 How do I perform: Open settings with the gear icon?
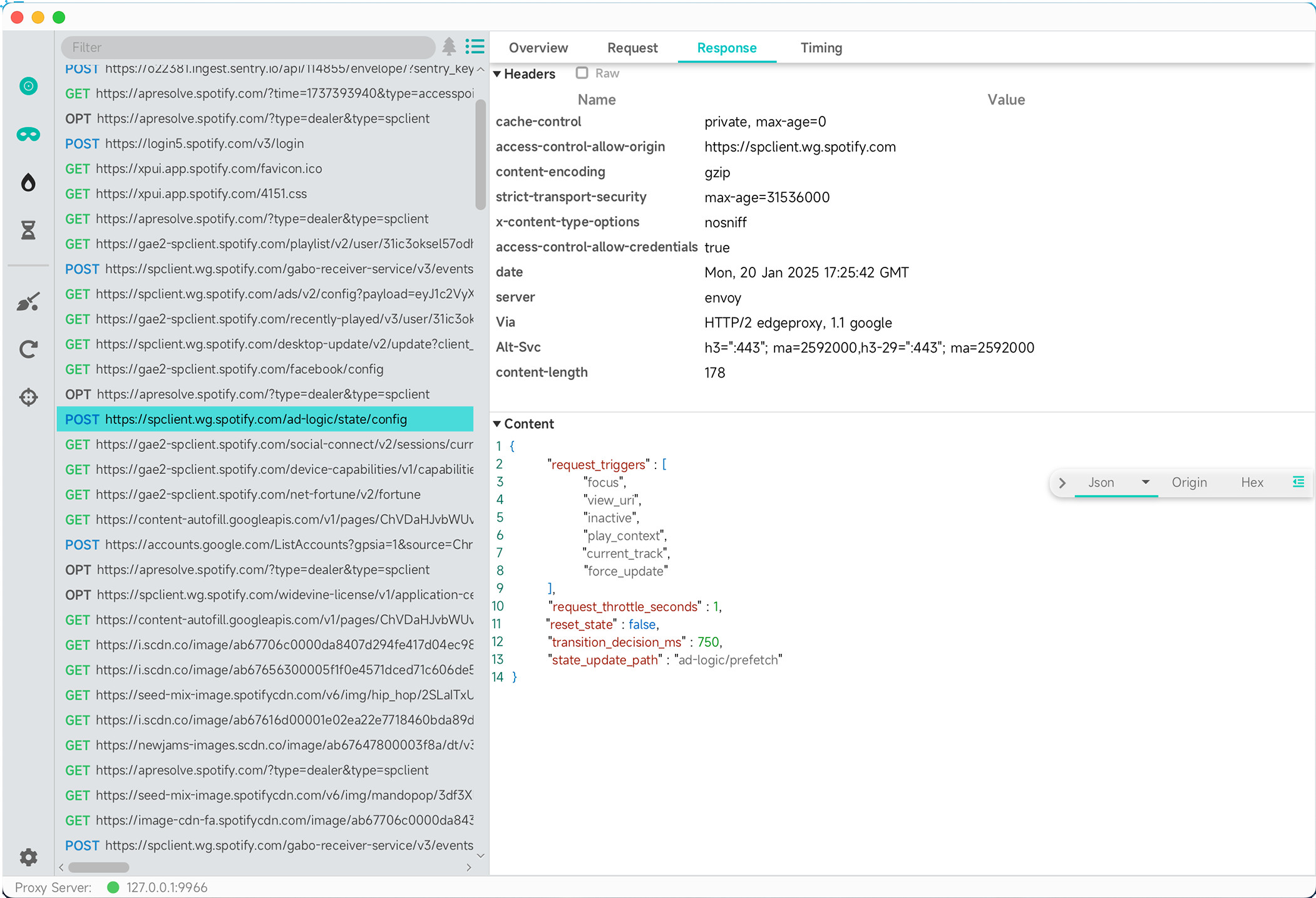tap(28, 857)
